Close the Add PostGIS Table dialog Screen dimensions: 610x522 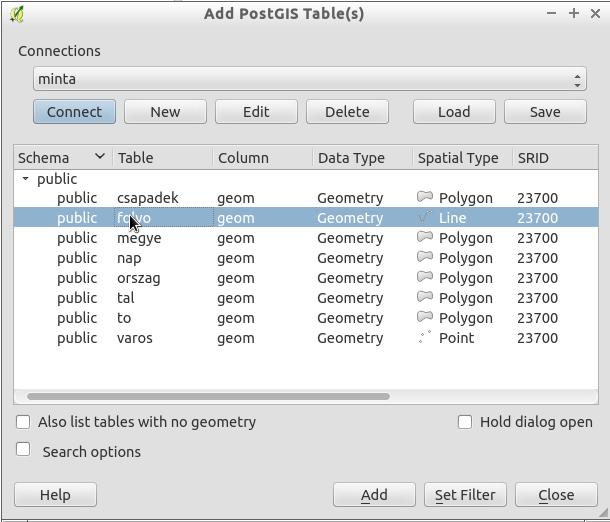click(556, 495)
